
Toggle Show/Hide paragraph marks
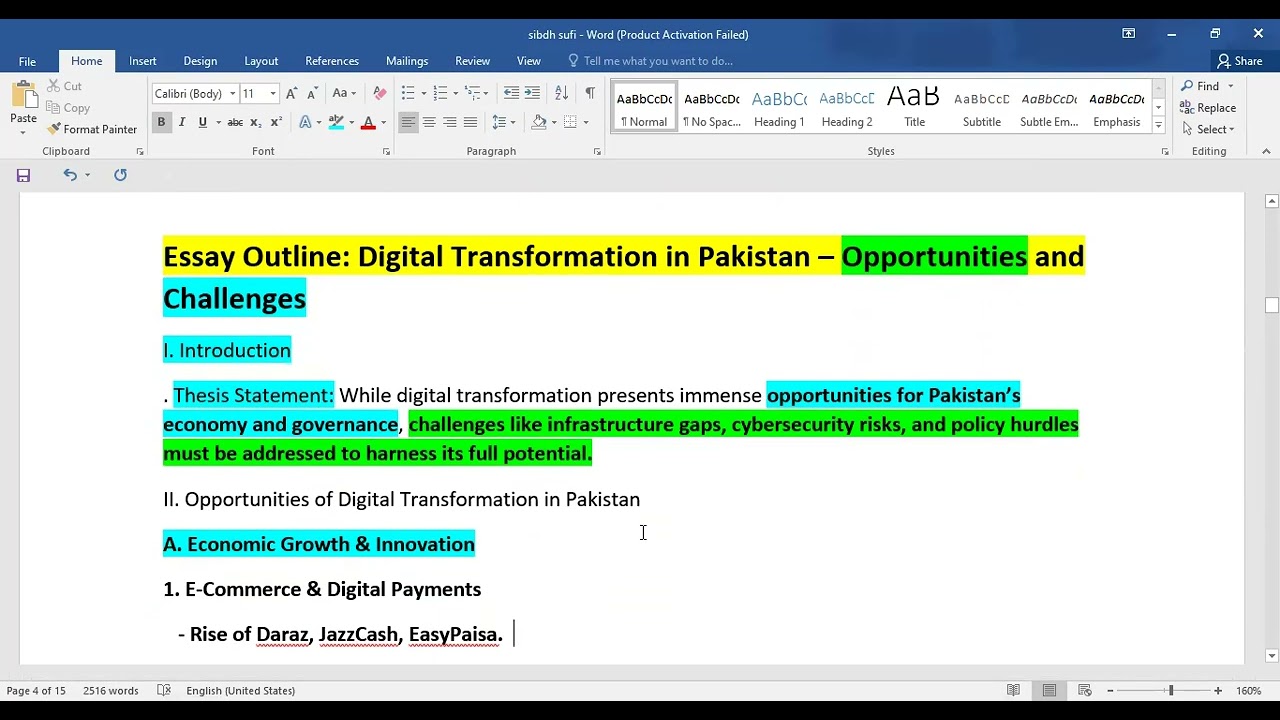[590, 93]
